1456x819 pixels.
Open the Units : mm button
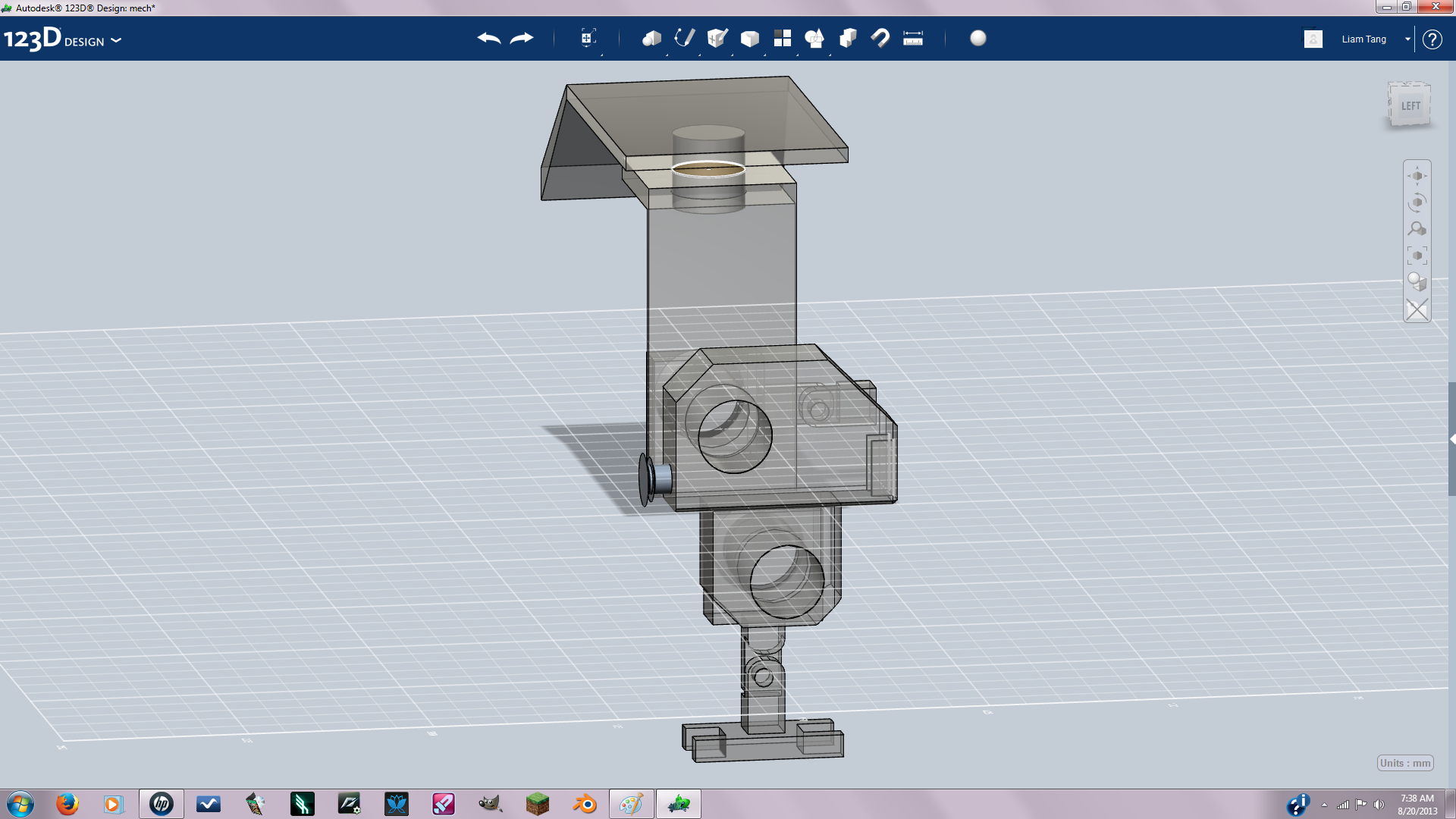(x=1405, y=763)
